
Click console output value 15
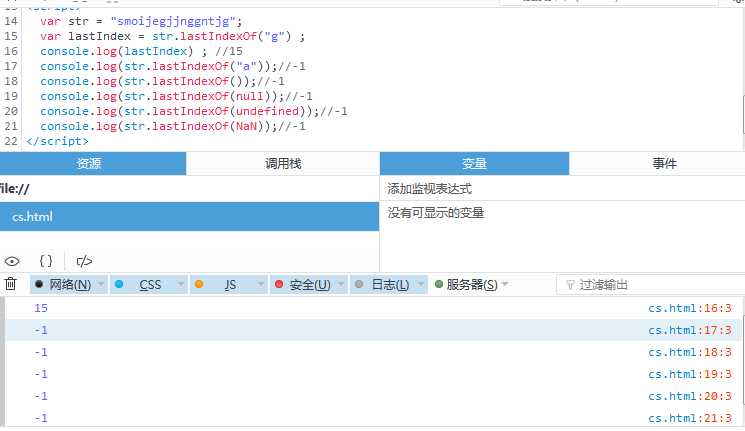41,308
